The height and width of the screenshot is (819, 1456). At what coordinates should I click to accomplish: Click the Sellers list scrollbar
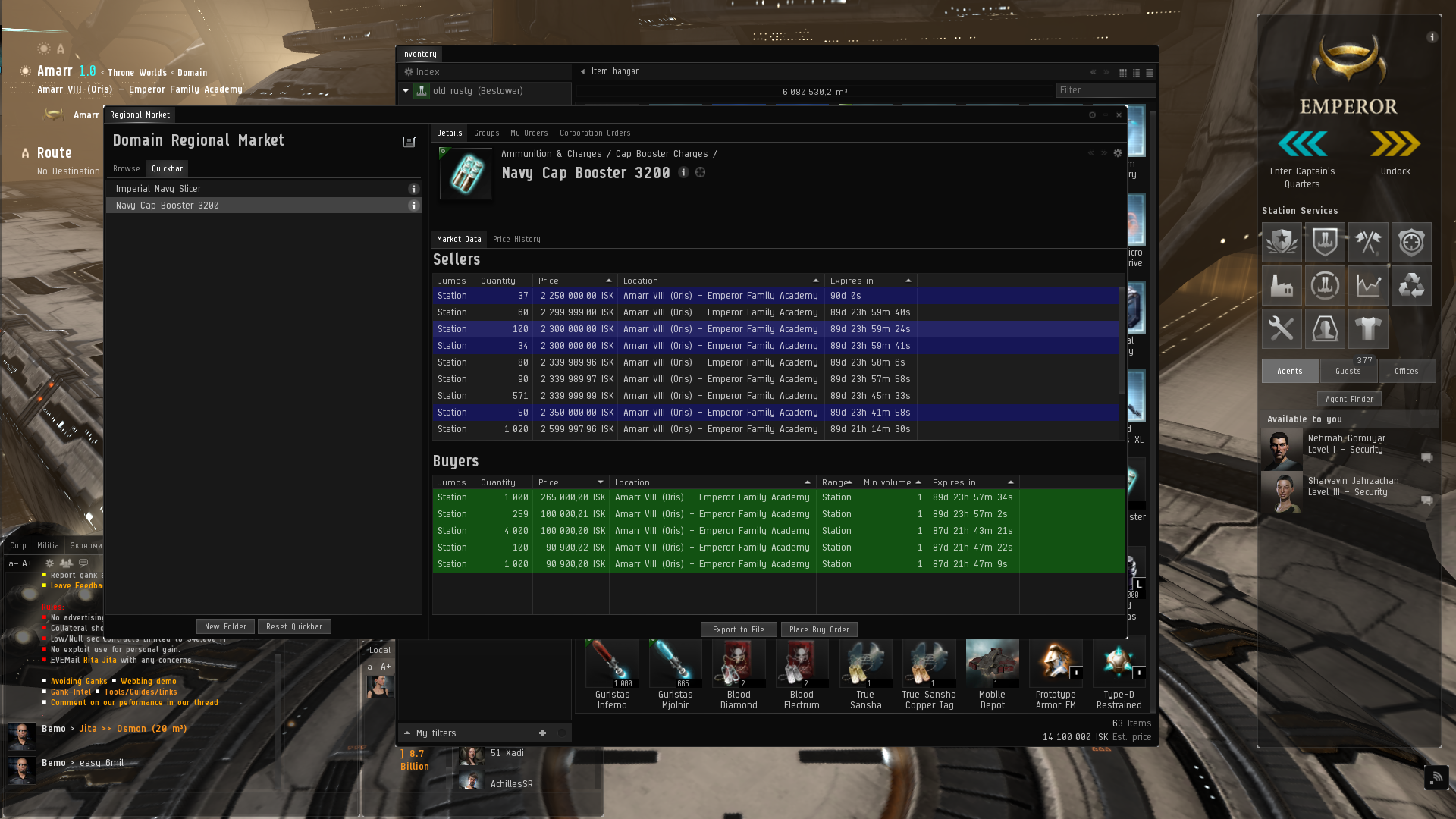[1122, 341]
